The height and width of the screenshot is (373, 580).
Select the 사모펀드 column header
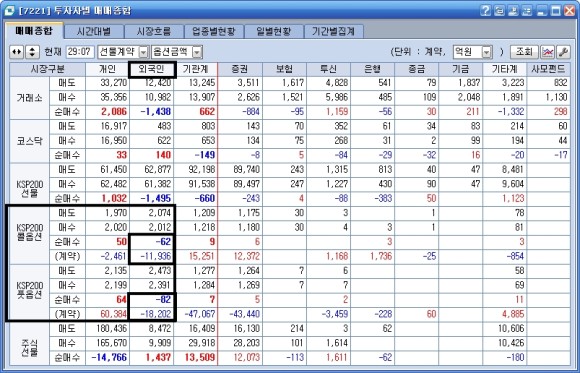[x=549, y=69]
